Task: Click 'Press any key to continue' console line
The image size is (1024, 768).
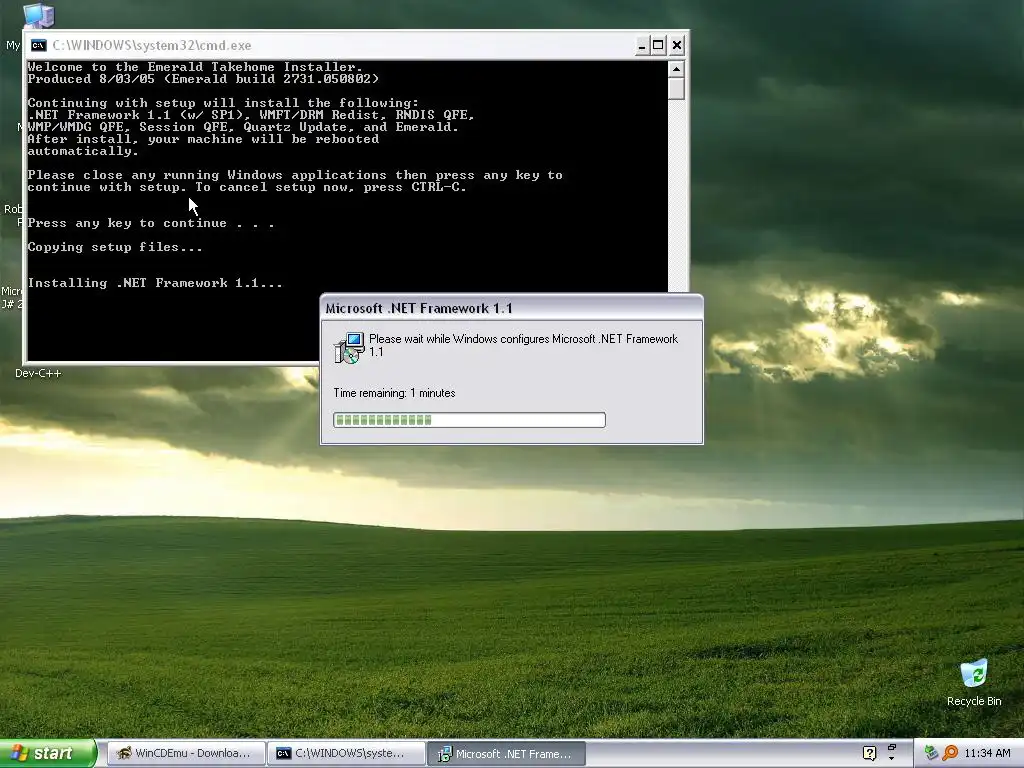Action: click(151, 223)
